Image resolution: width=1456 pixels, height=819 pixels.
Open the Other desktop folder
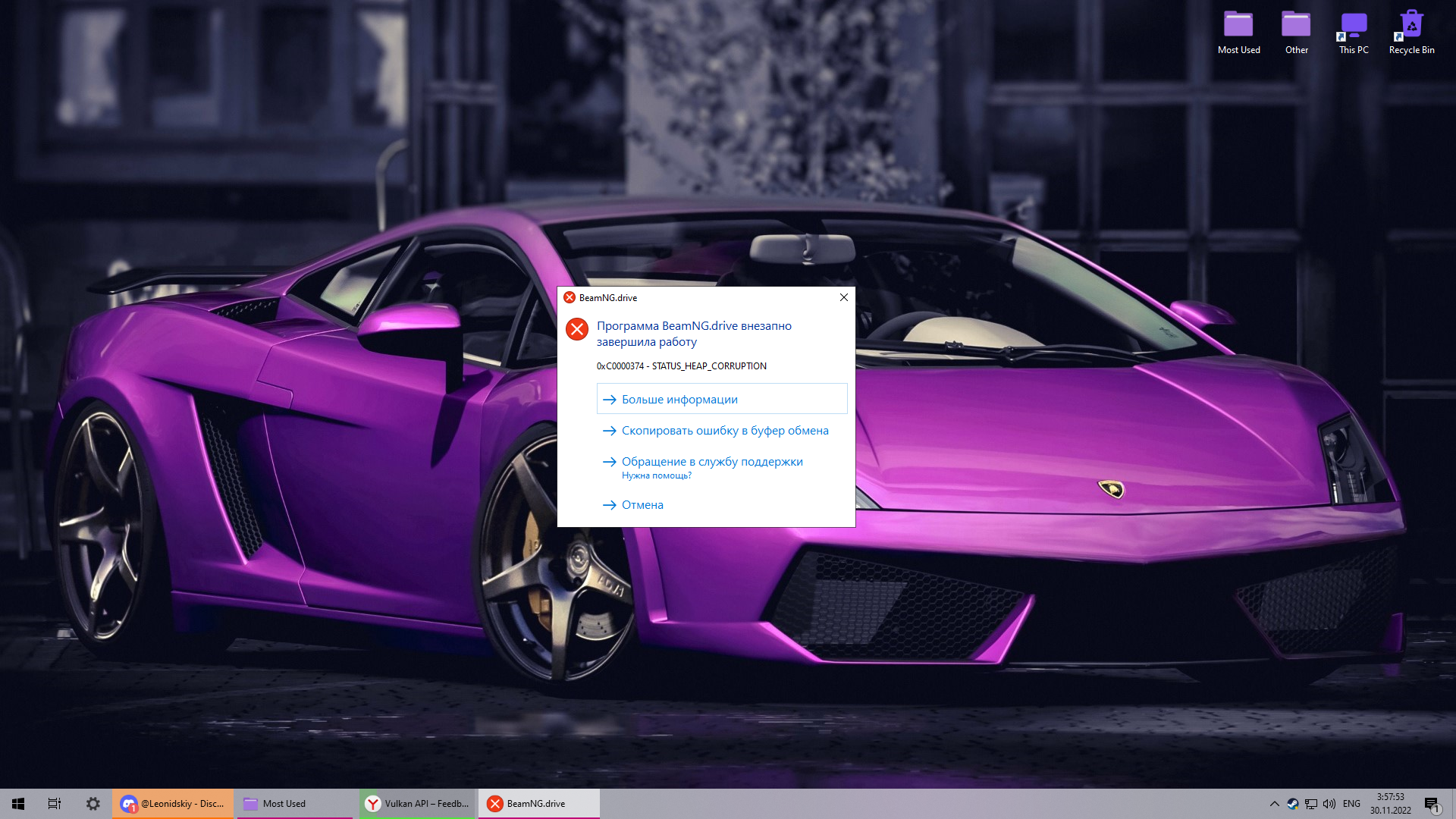(1296, 31)
